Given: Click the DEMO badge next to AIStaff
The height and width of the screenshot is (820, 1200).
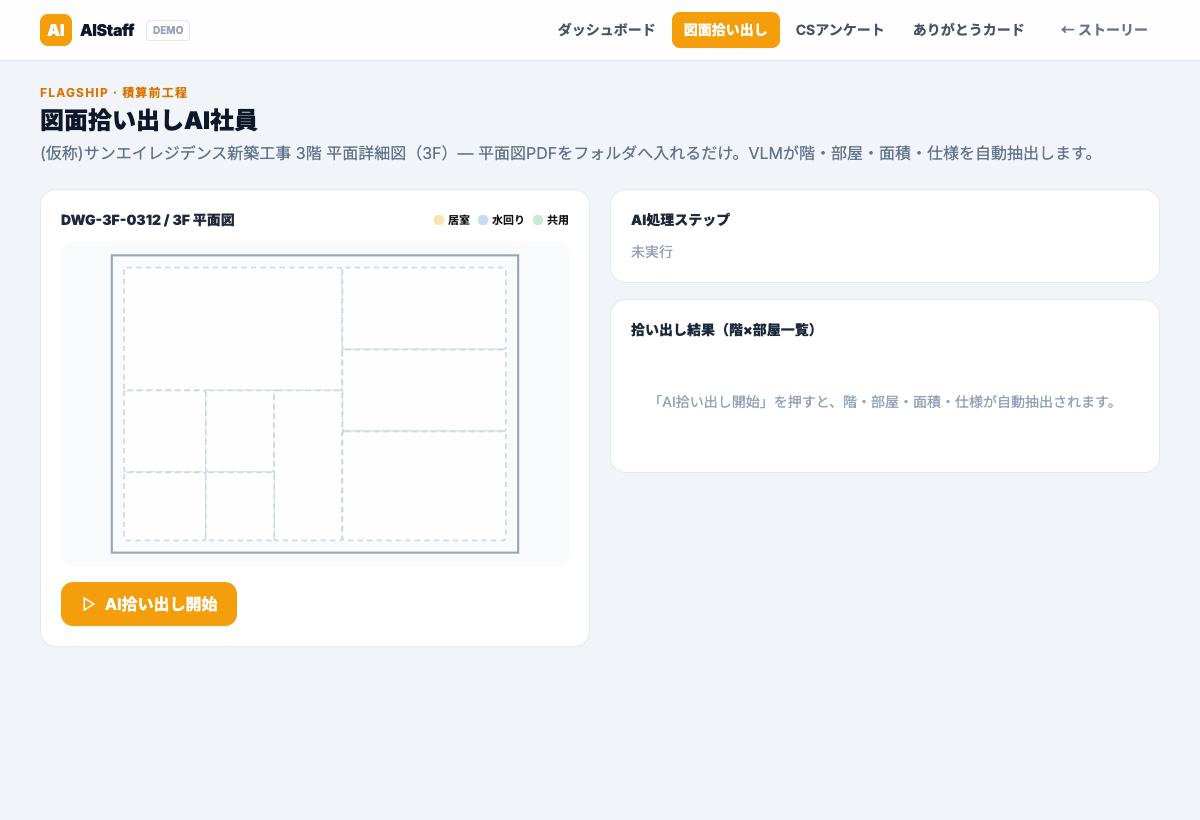Looking at the screenshot, I should pos(168,30).
